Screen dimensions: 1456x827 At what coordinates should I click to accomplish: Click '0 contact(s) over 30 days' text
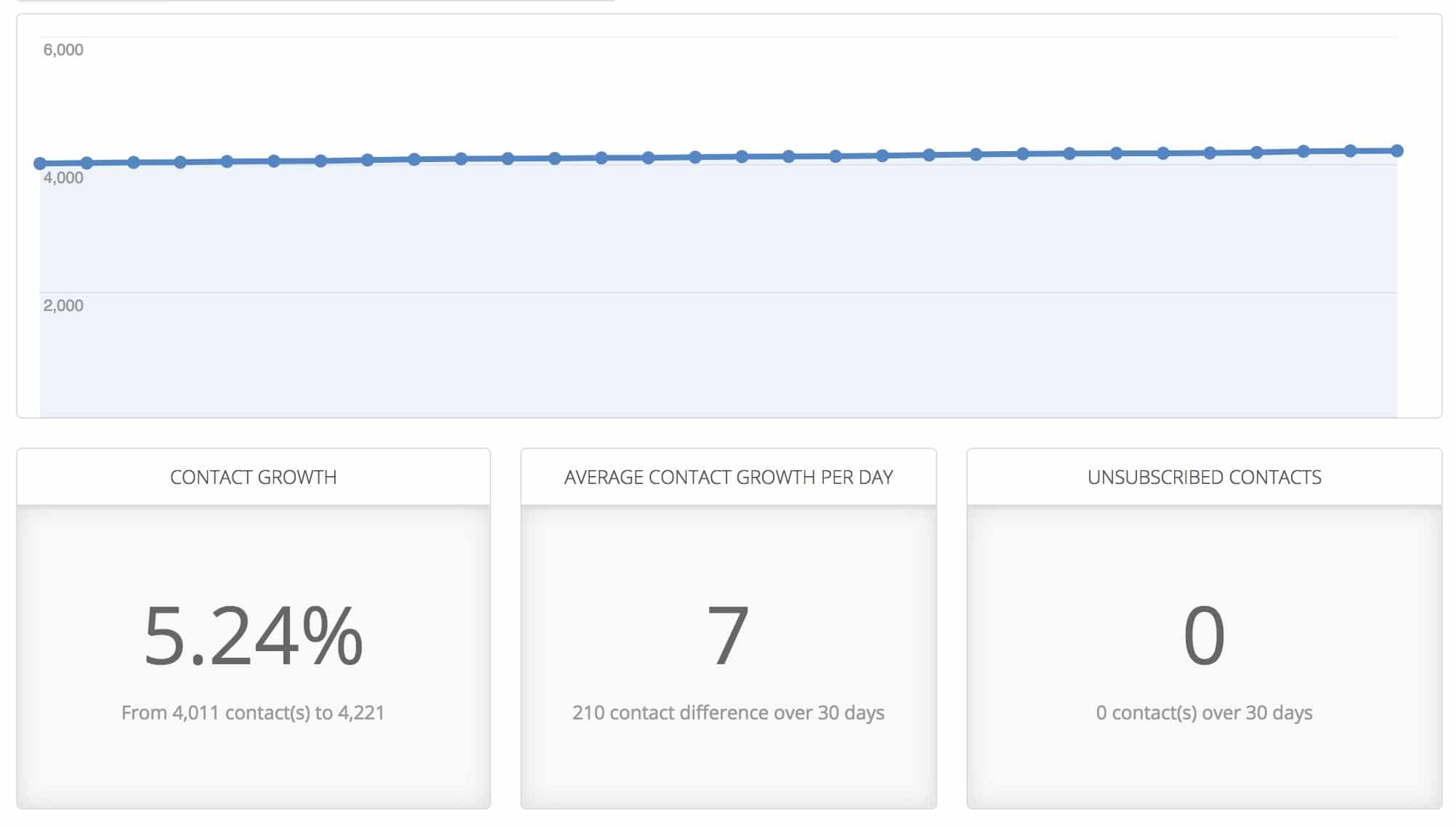[1204, 713]
